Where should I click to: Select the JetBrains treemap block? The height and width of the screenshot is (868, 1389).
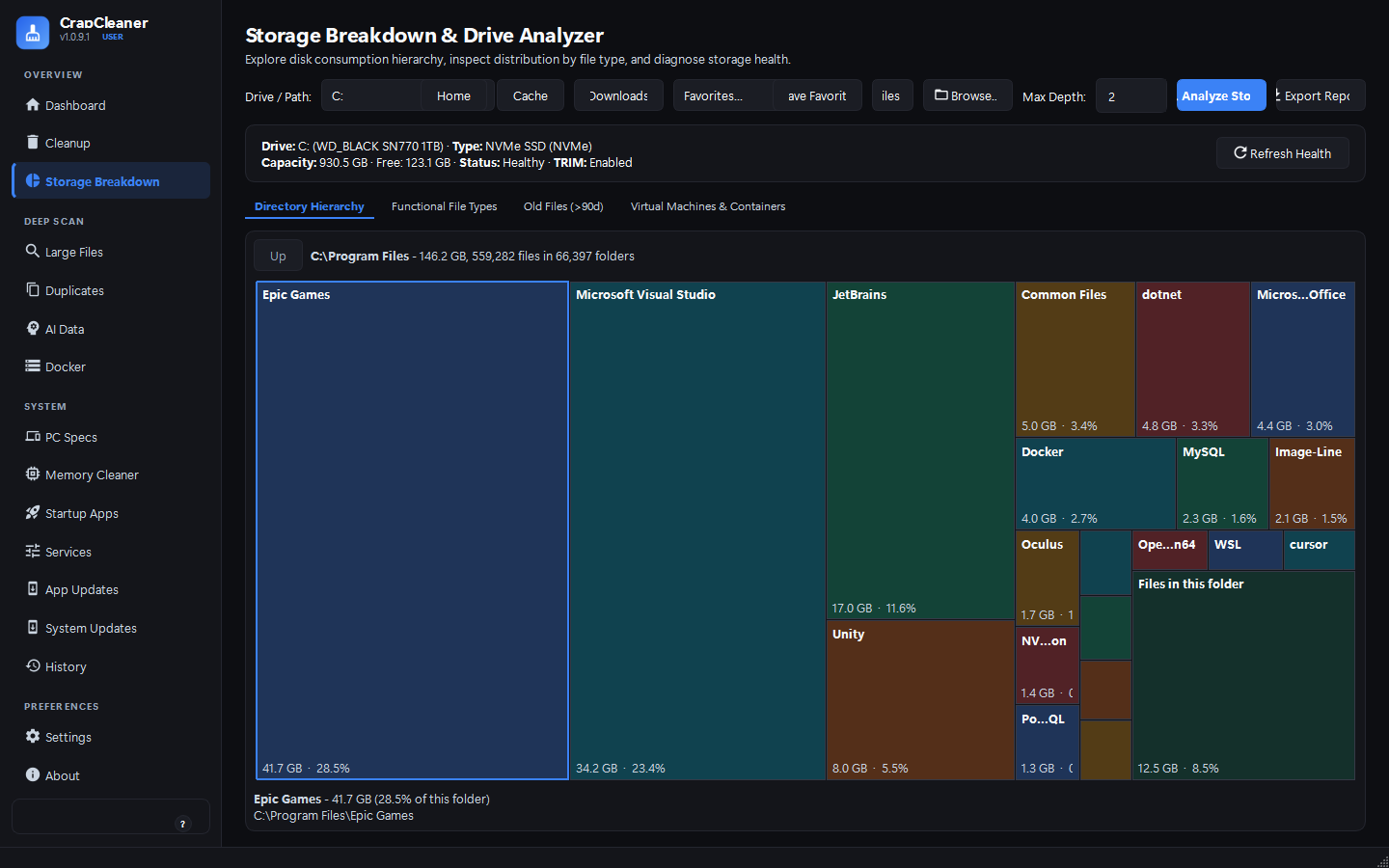[920, 450]
